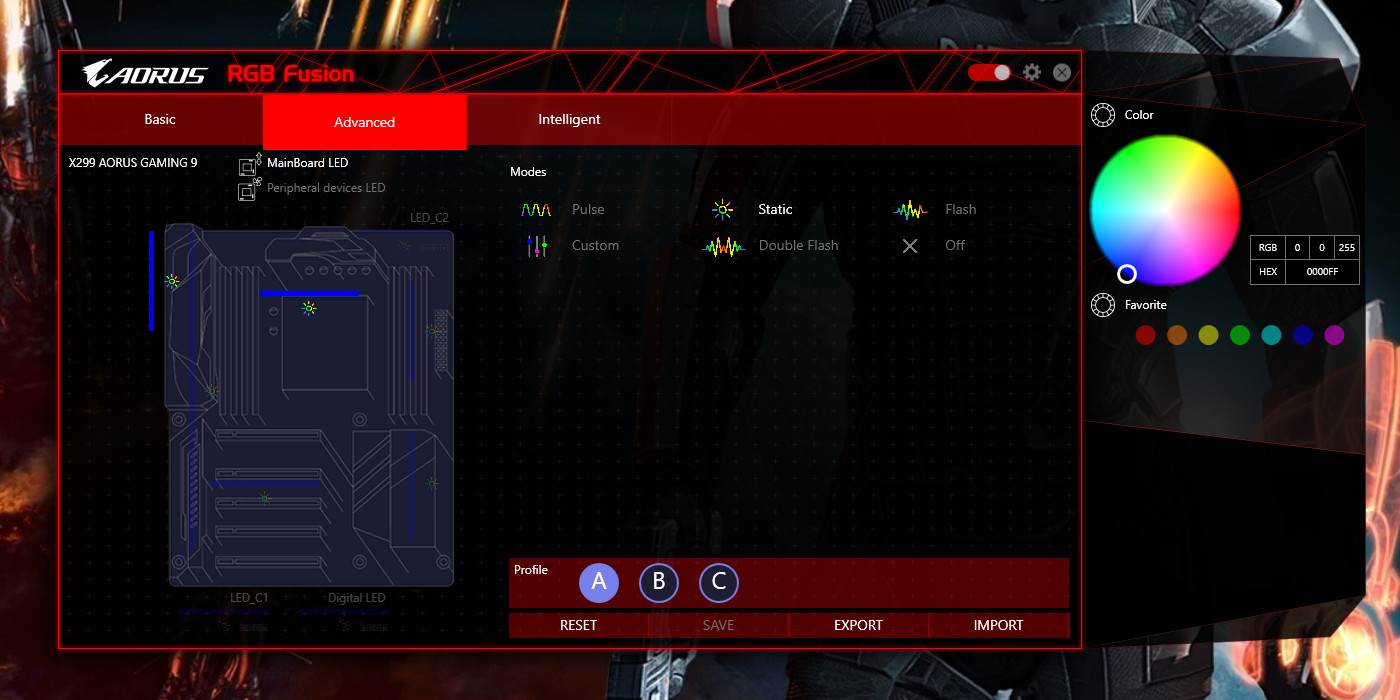Click the motherboard diagram image

(309, 404)
